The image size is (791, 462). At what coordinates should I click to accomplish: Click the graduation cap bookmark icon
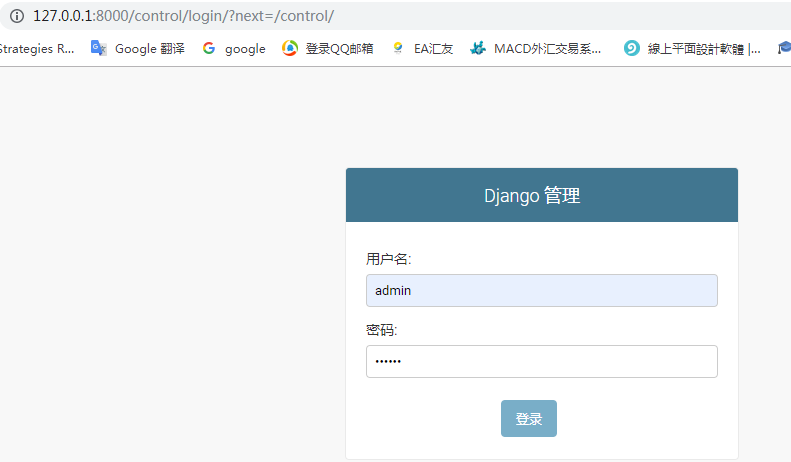[784, 48]
